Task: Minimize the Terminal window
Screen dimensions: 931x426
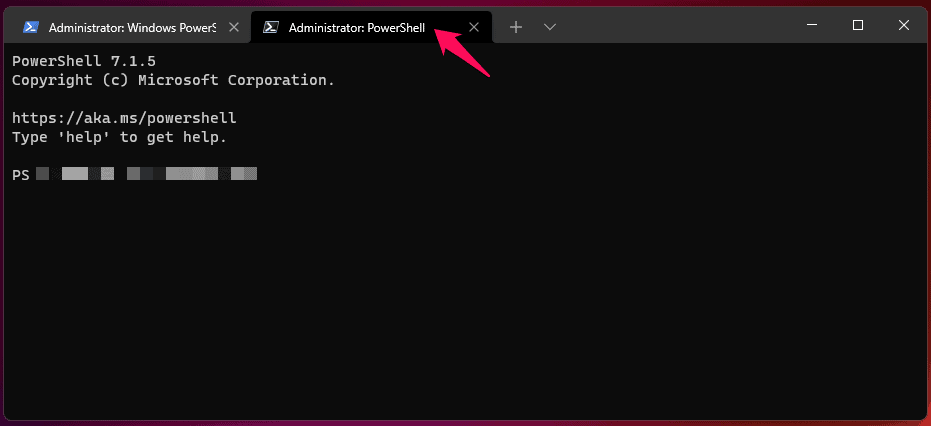Action: click(811, 26)
